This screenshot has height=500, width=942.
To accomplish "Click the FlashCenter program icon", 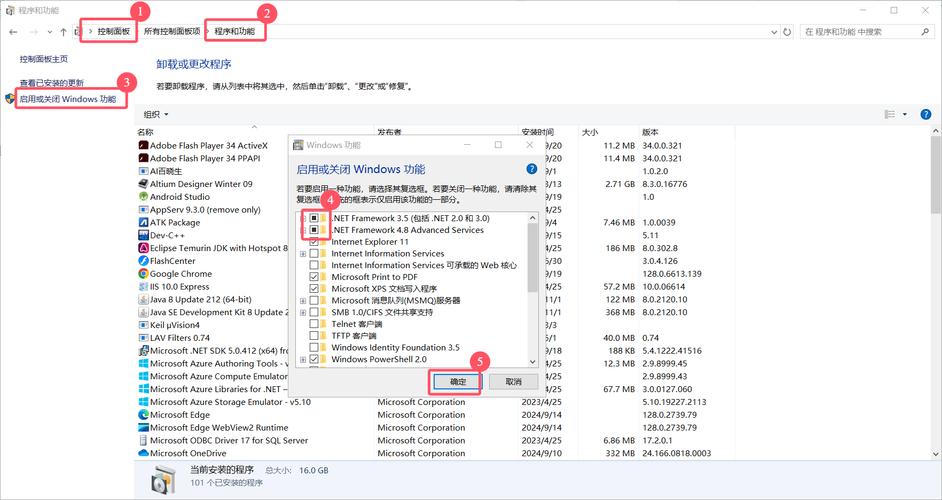I will tap(143, 261).
